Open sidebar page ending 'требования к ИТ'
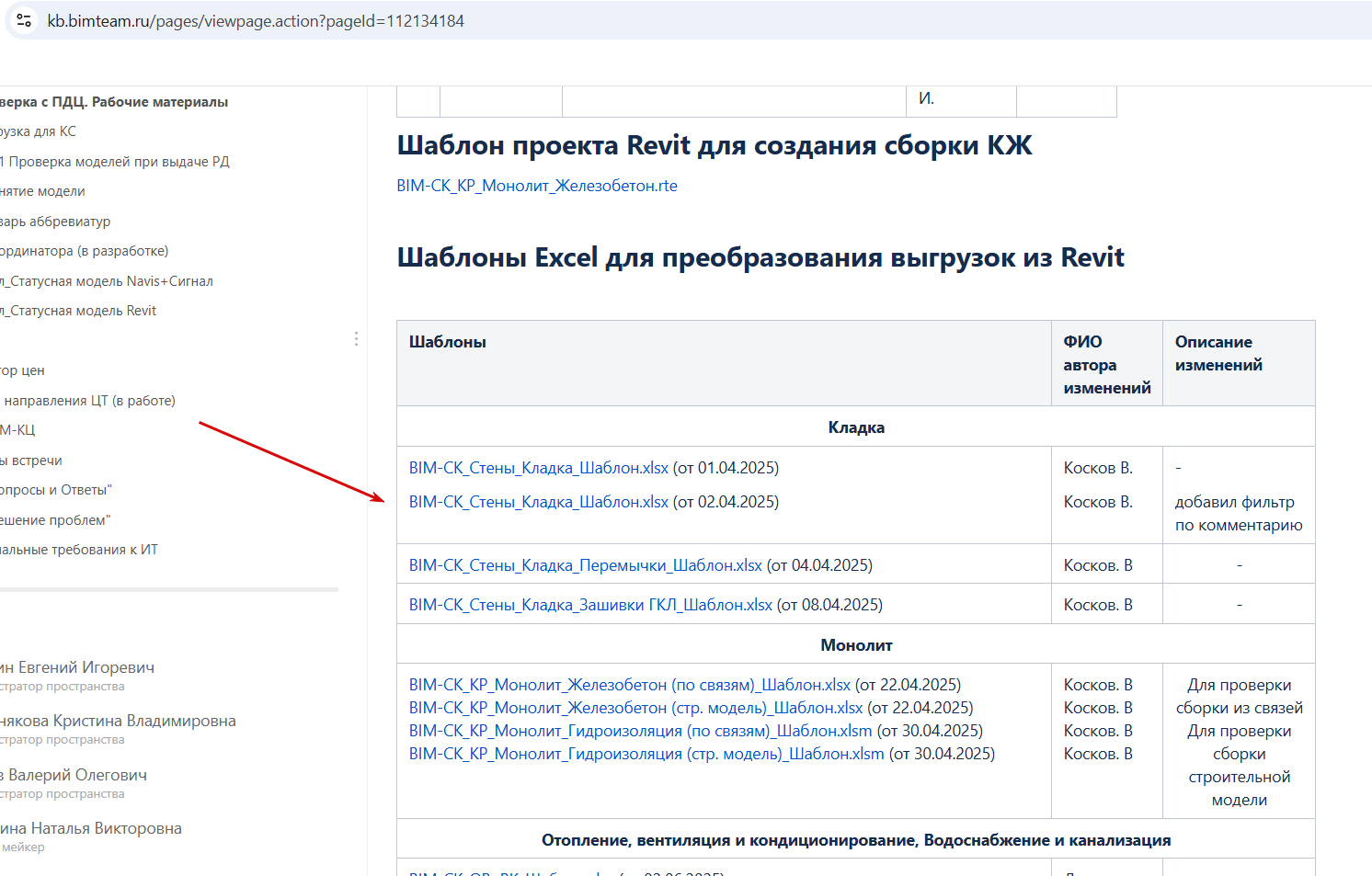The width and height of the screenshot is (1372, 876). pos(79,550)
